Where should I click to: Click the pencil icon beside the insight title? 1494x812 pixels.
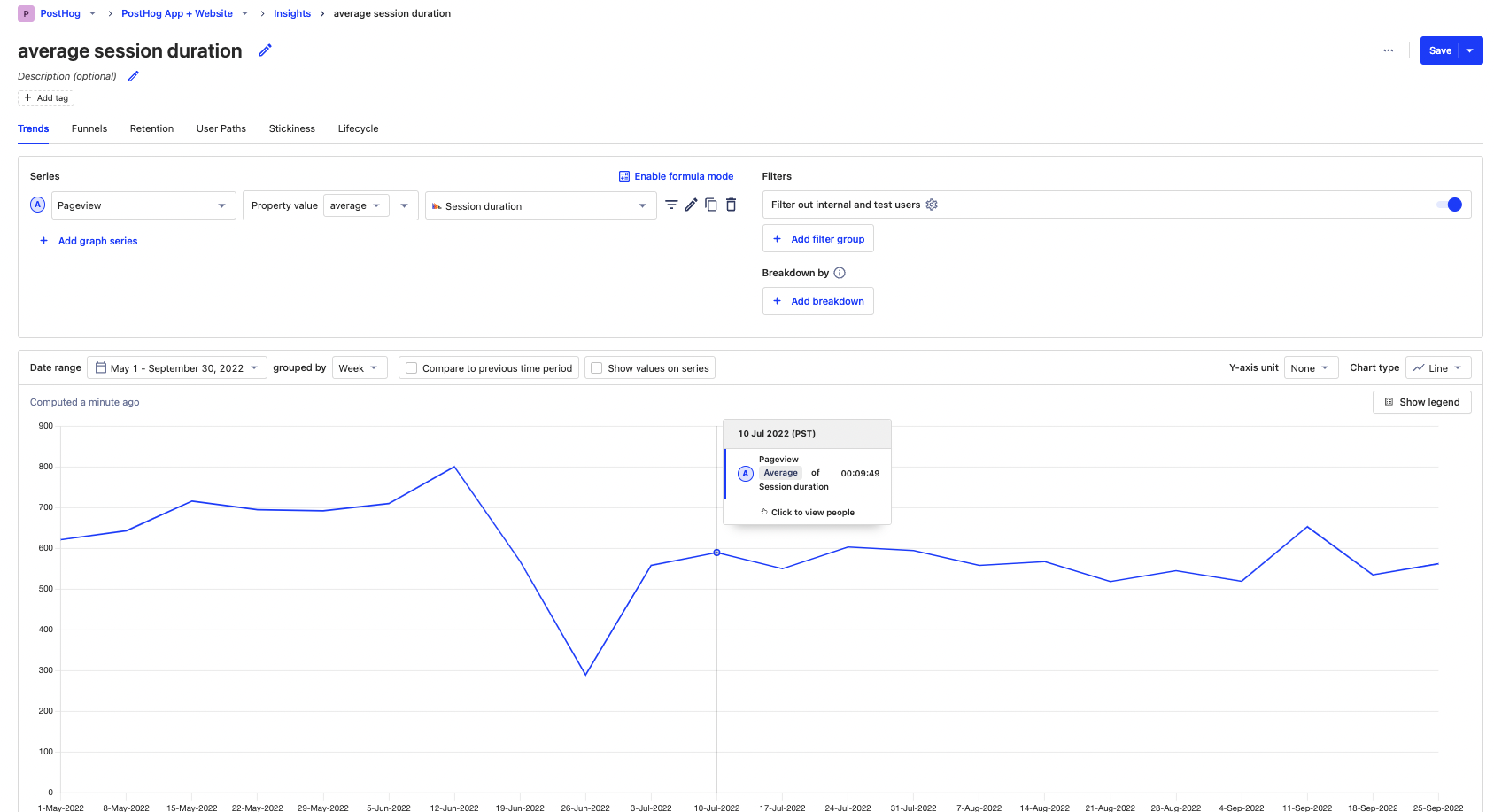click(265, 50)
